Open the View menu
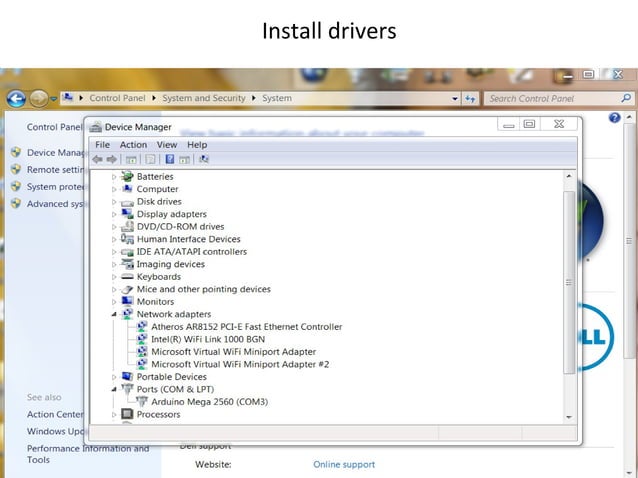The width and height of the screenshot is (638, 478). pos(167,145)
